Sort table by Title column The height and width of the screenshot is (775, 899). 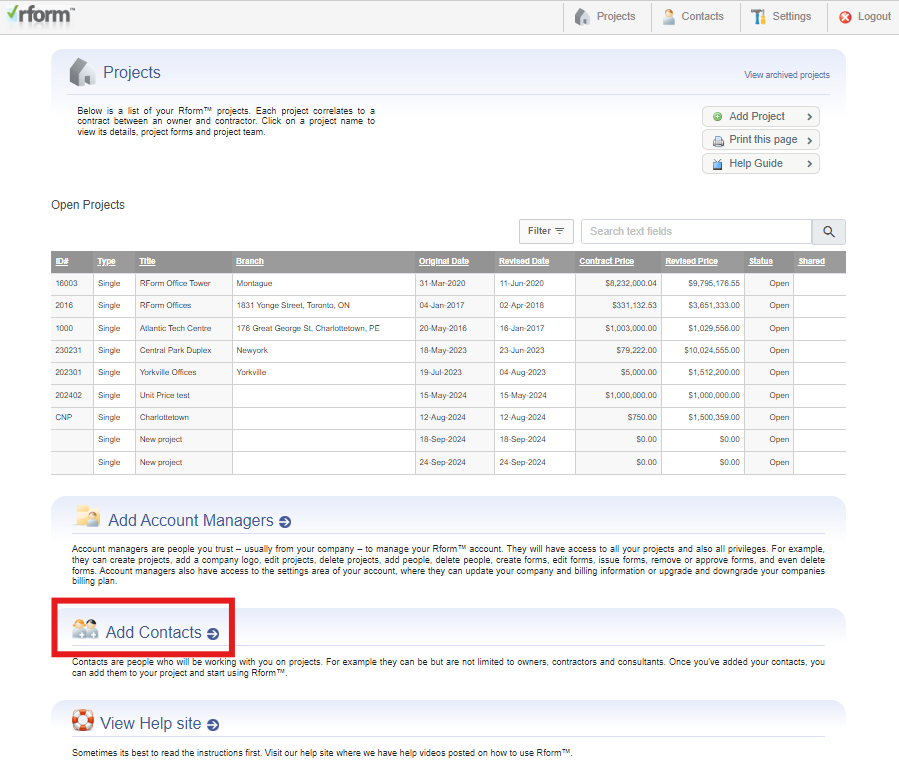click(147, 261)
